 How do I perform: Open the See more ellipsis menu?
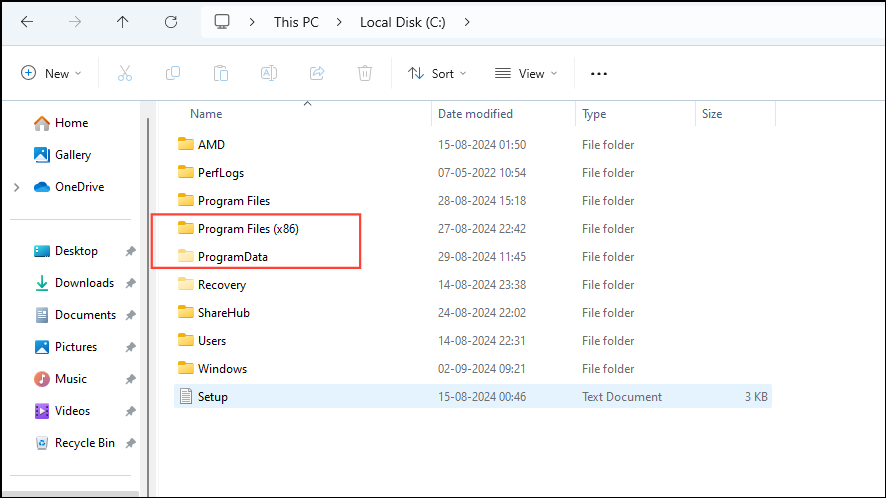point(599,73)
